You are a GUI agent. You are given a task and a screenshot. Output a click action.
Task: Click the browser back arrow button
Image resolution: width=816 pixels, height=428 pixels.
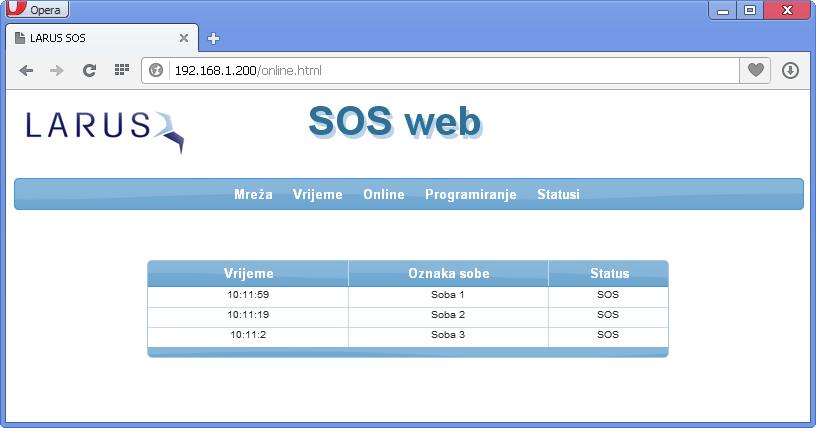[26, 70]
